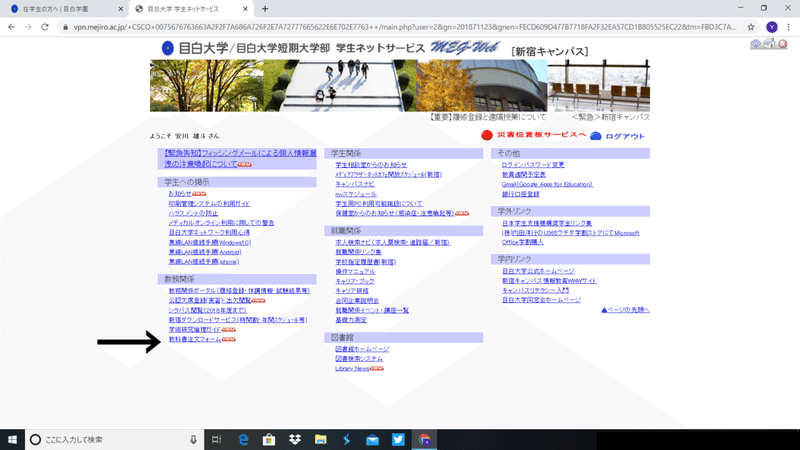
Task: Go back with the browser back arrow
Action: click(x=11, y=27)
